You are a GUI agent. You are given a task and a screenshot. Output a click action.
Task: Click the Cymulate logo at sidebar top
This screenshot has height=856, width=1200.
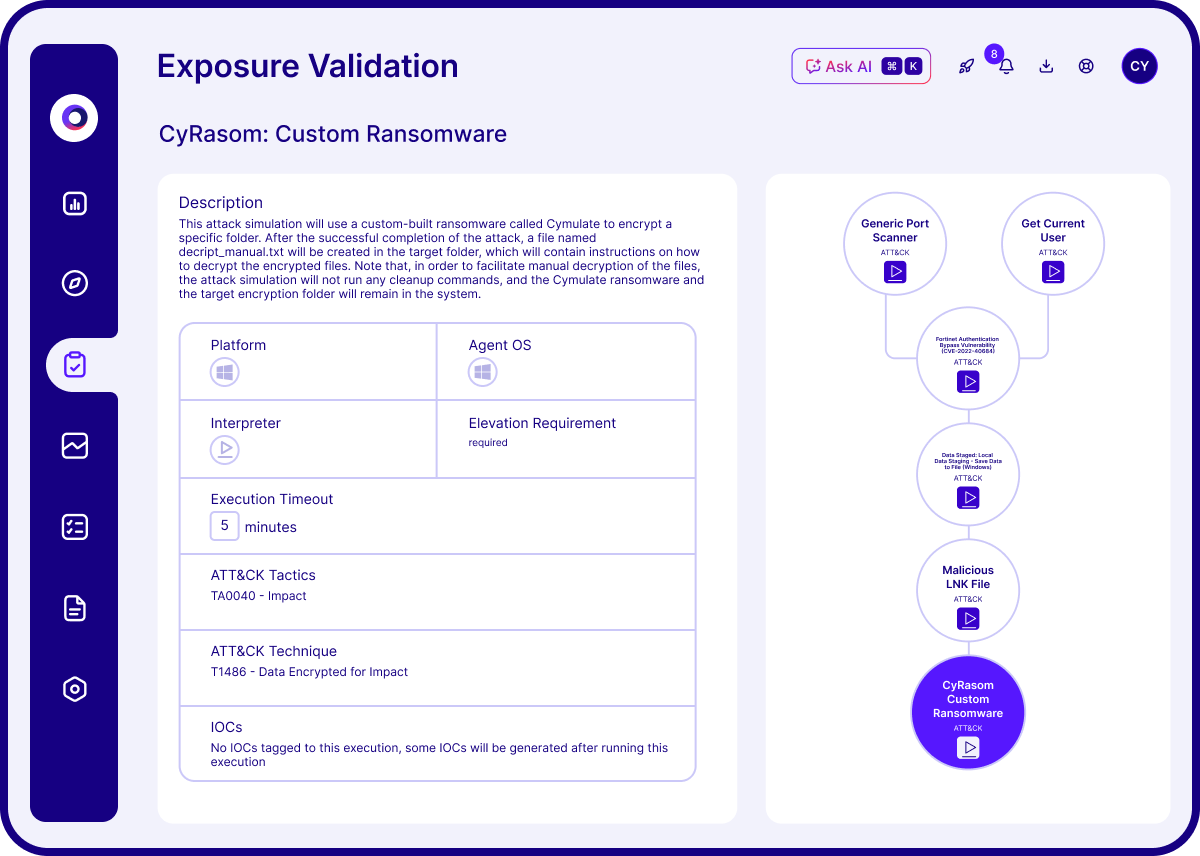pos(75,118)
